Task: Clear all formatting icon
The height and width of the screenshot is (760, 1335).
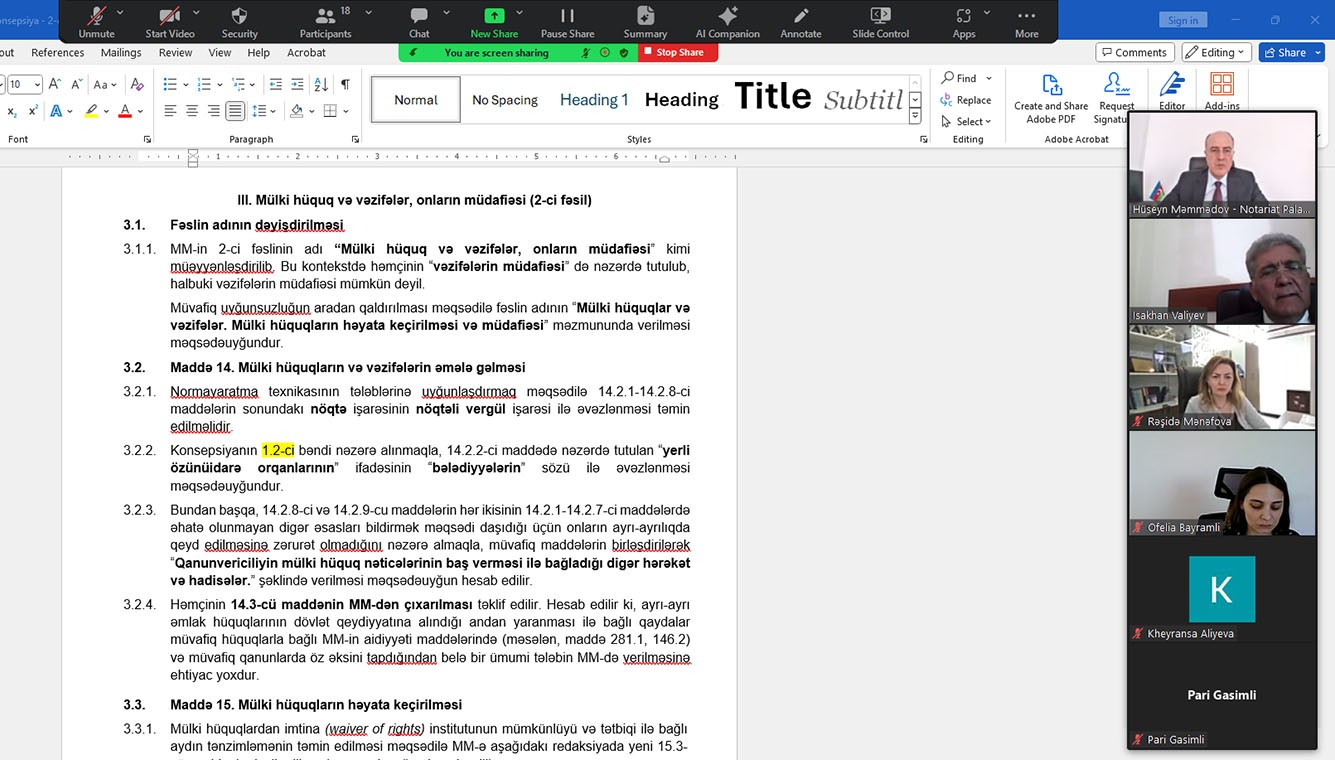Action: coord(137,84)
